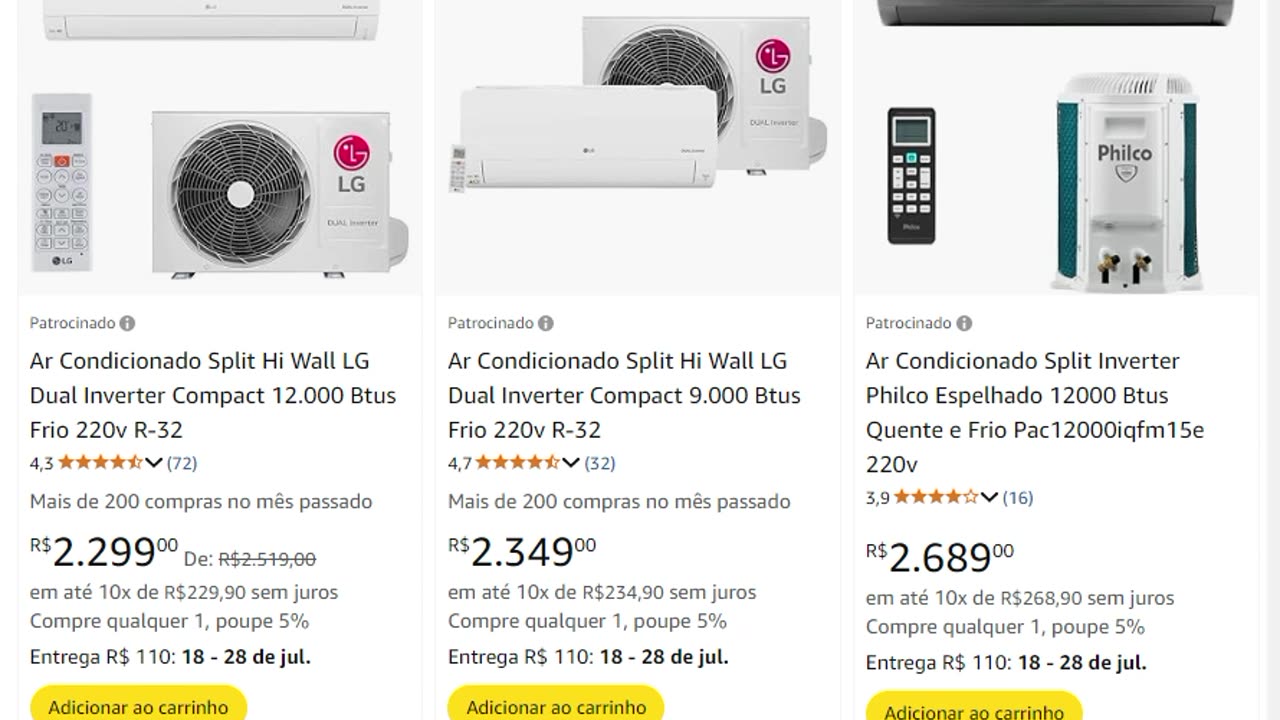Screen dimensions: 1280x720
Task: Open LG Dual Inverter 9.000 Btus title
Action: pyautogui.click(x=624, y=395)
